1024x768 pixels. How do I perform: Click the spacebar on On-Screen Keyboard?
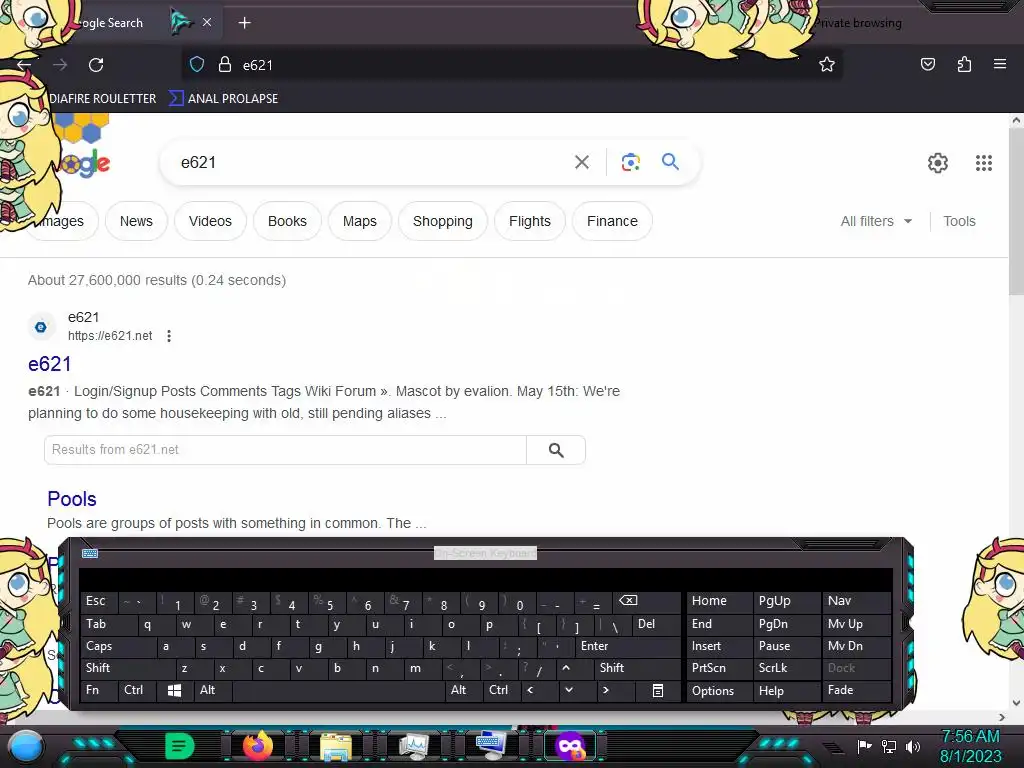point(338,690)
